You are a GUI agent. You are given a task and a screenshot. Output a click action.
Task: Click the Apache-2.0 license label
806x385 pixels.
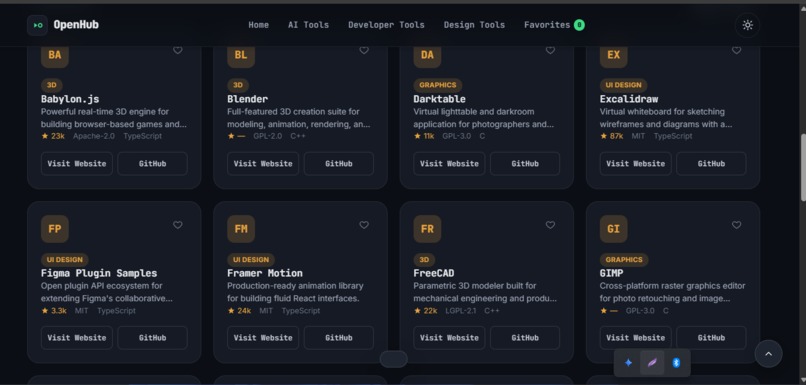click(x=94, y=136)
